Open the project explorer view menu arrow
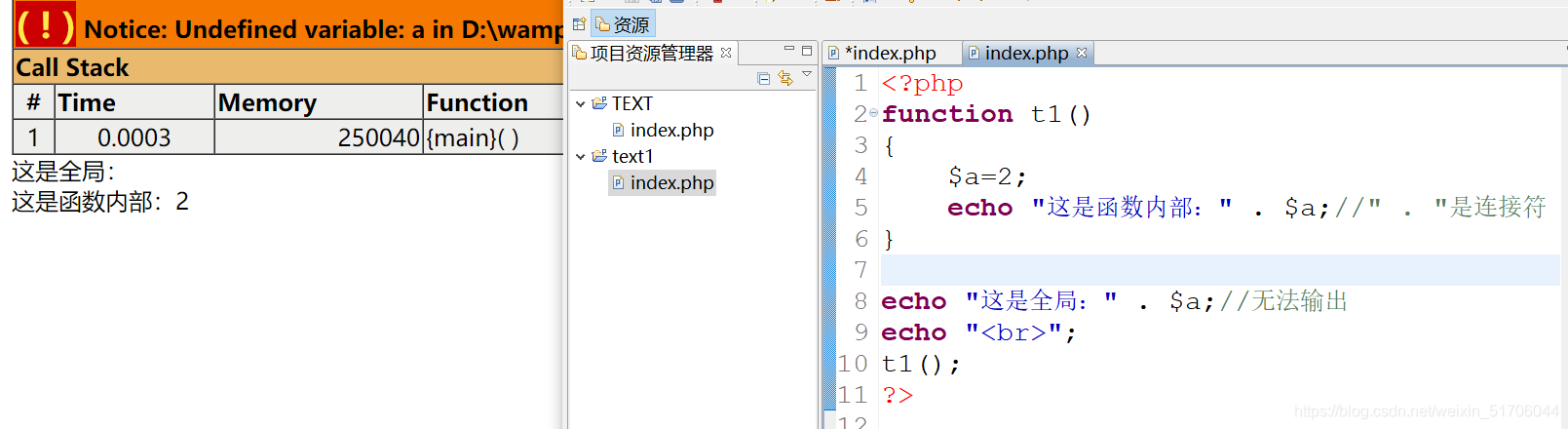Image resolution: width=1568 pixels, height=429 pixels. [807, 75]
